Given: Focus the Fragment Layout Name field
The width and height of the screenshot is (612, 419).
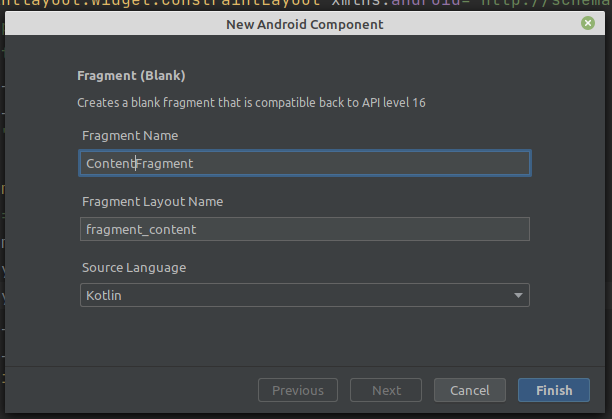Looking at the screenshot, I should pos(304,229).
